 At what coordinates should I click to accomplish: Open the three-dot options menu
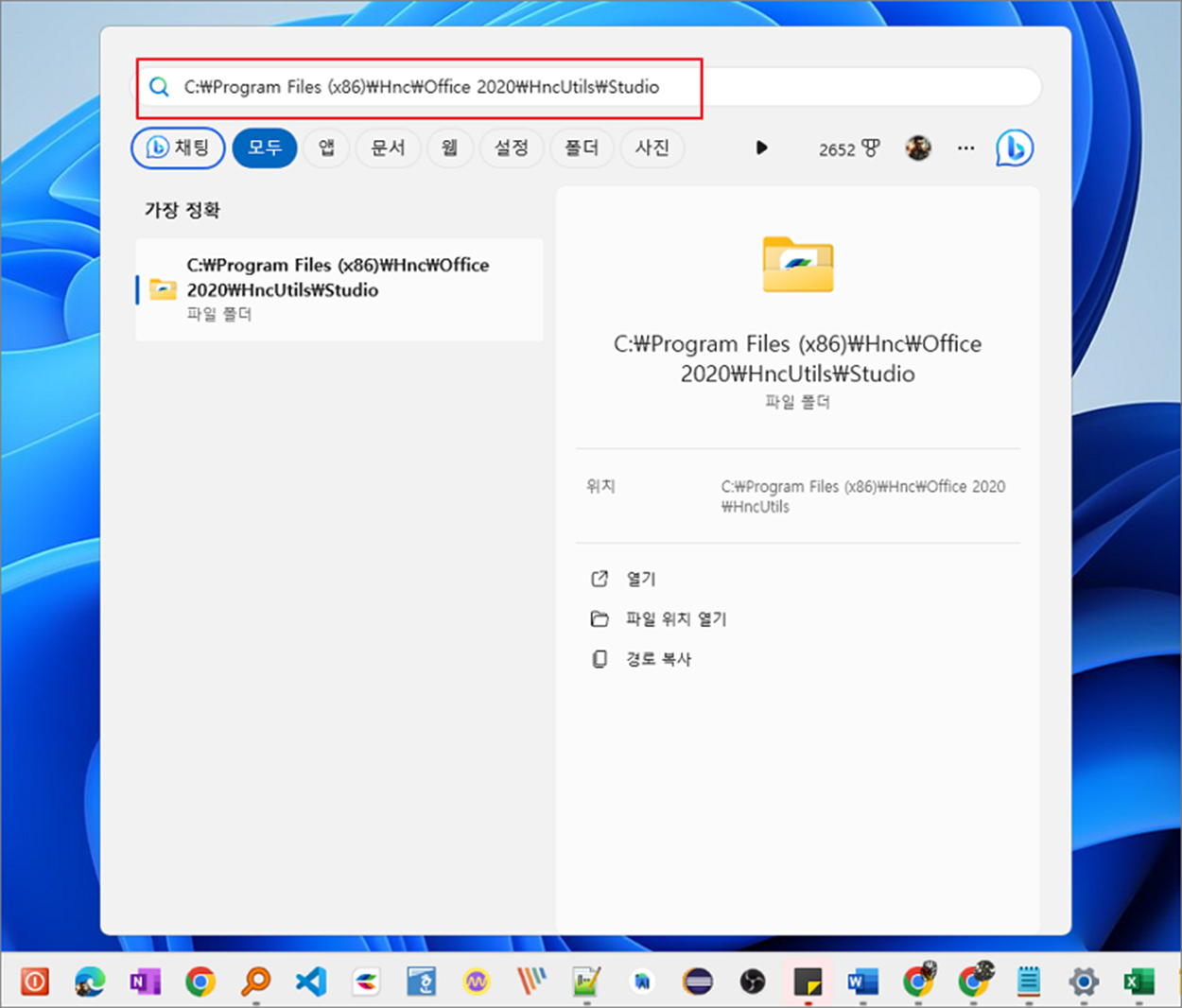pyautogui.click(x=965, y=148)
